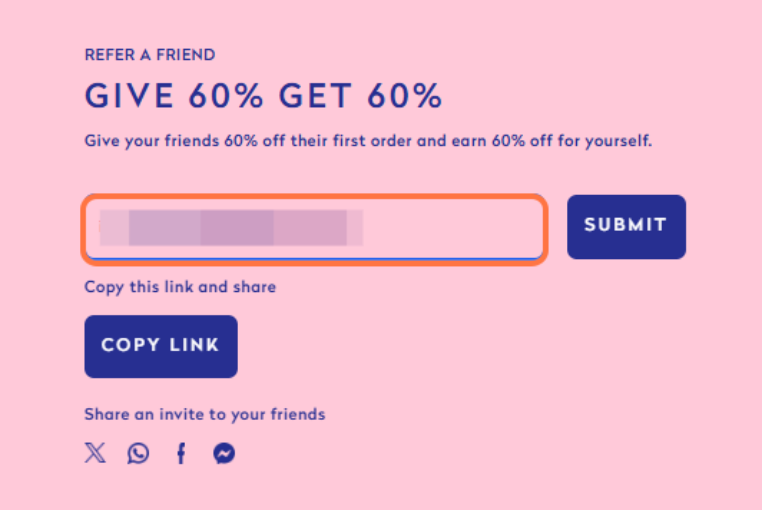
Task: Open the X social share option
Action: click(95, 453)
